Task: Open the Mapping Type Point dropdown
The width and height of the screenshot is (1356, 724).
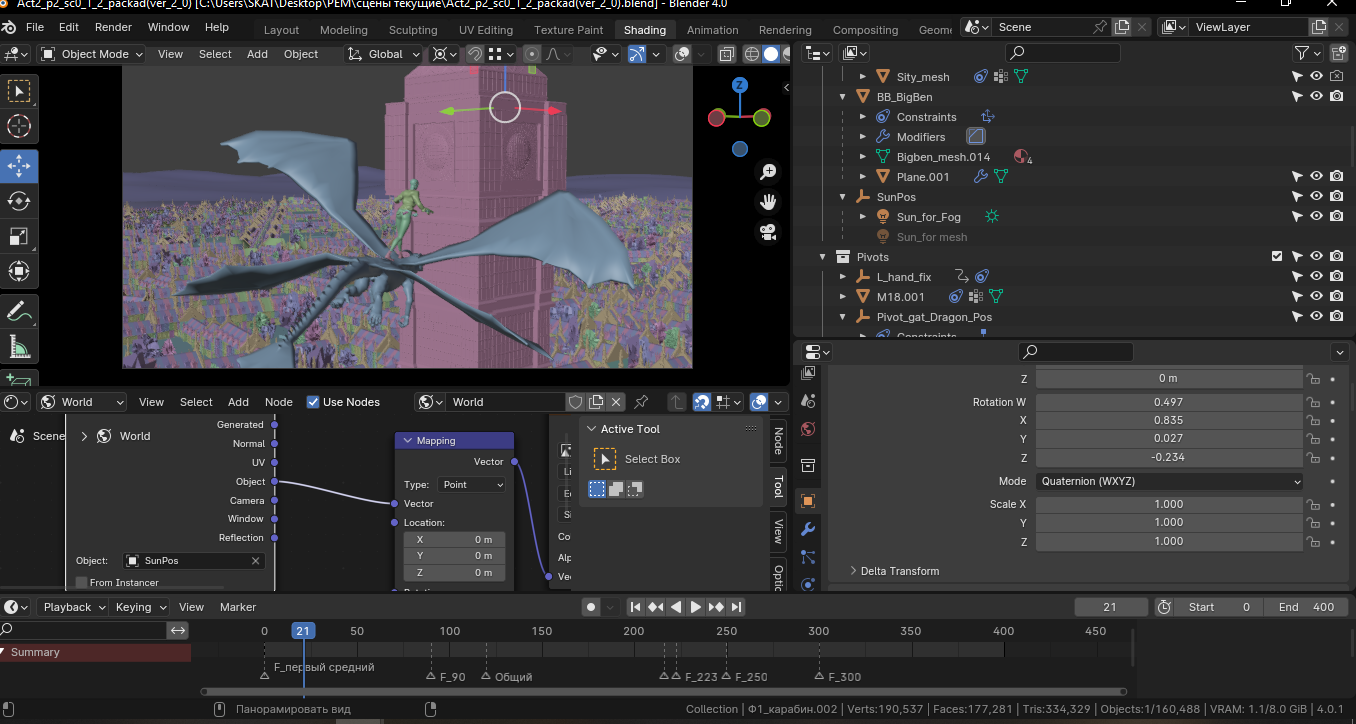Action: (471, 484)
